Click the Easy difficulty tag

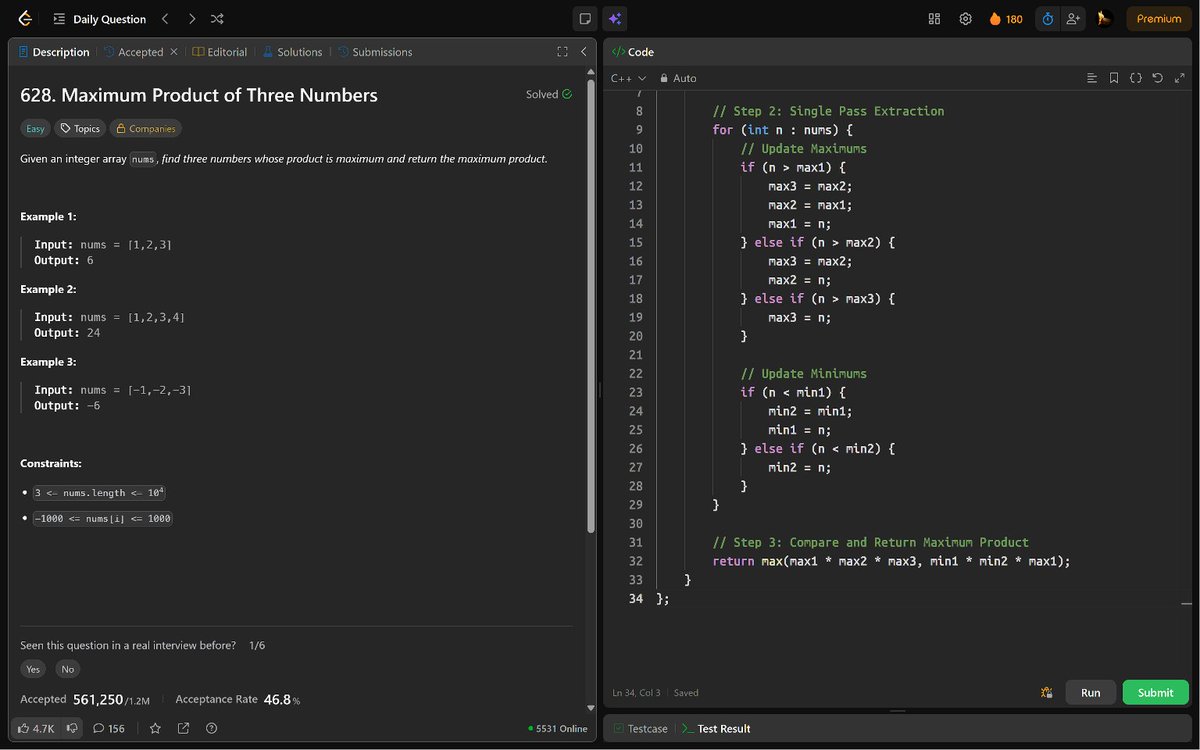[x=36, y=128]
